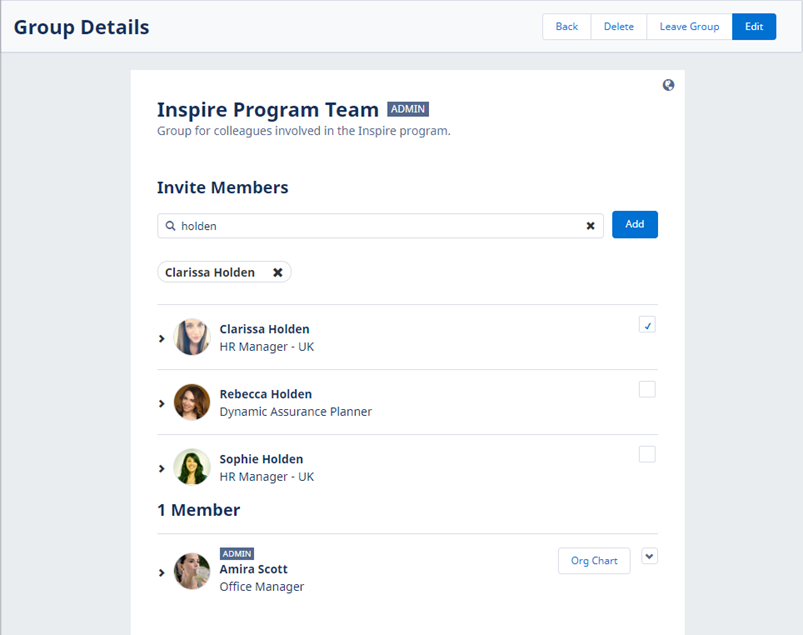Open Amira Scott's actions dropdown
This screenshot has height=635, width=803.
(x=650, y=557)
